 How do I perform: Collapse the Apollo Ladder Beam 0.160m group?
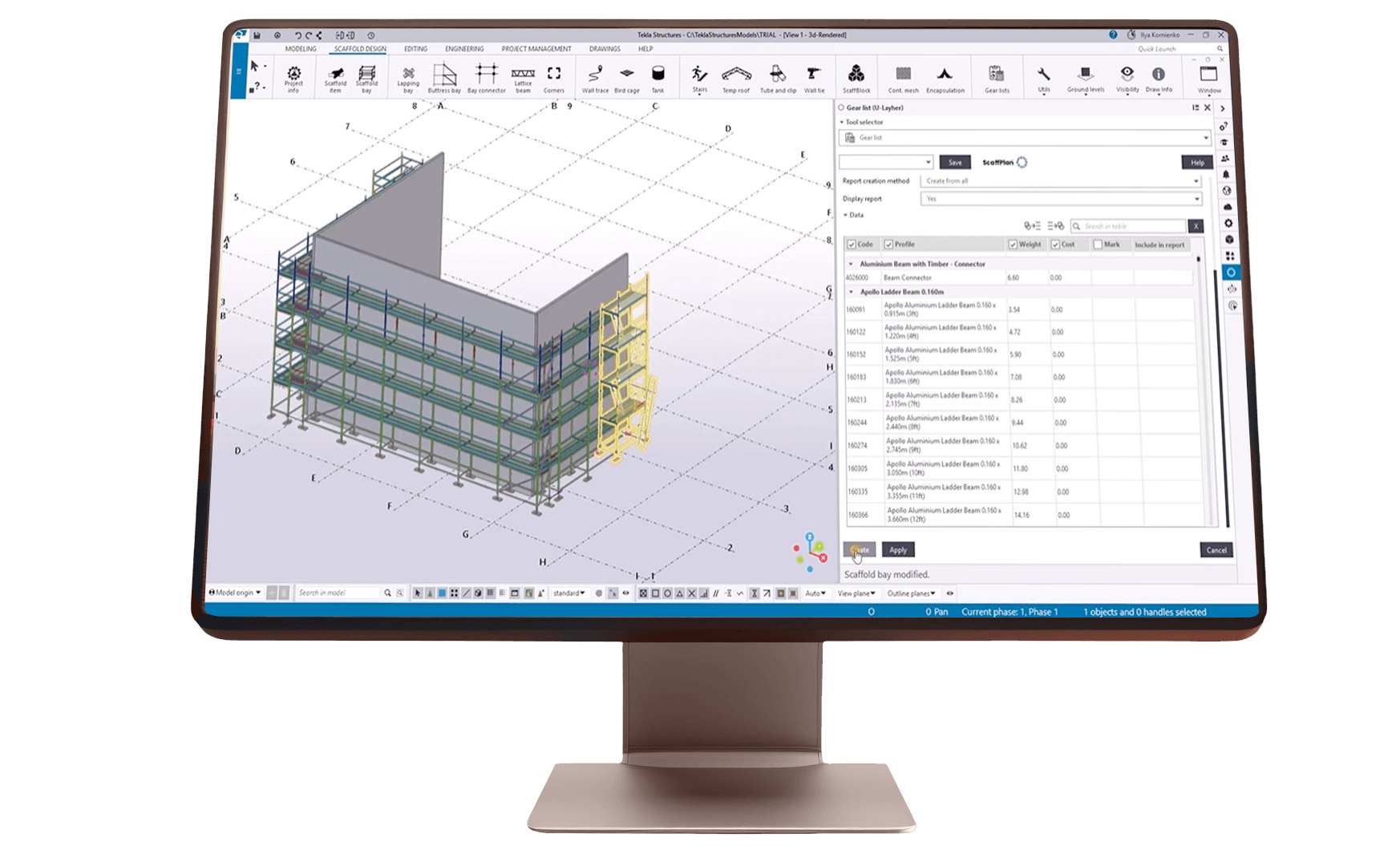pyautogui.click(x=852, y=292)
